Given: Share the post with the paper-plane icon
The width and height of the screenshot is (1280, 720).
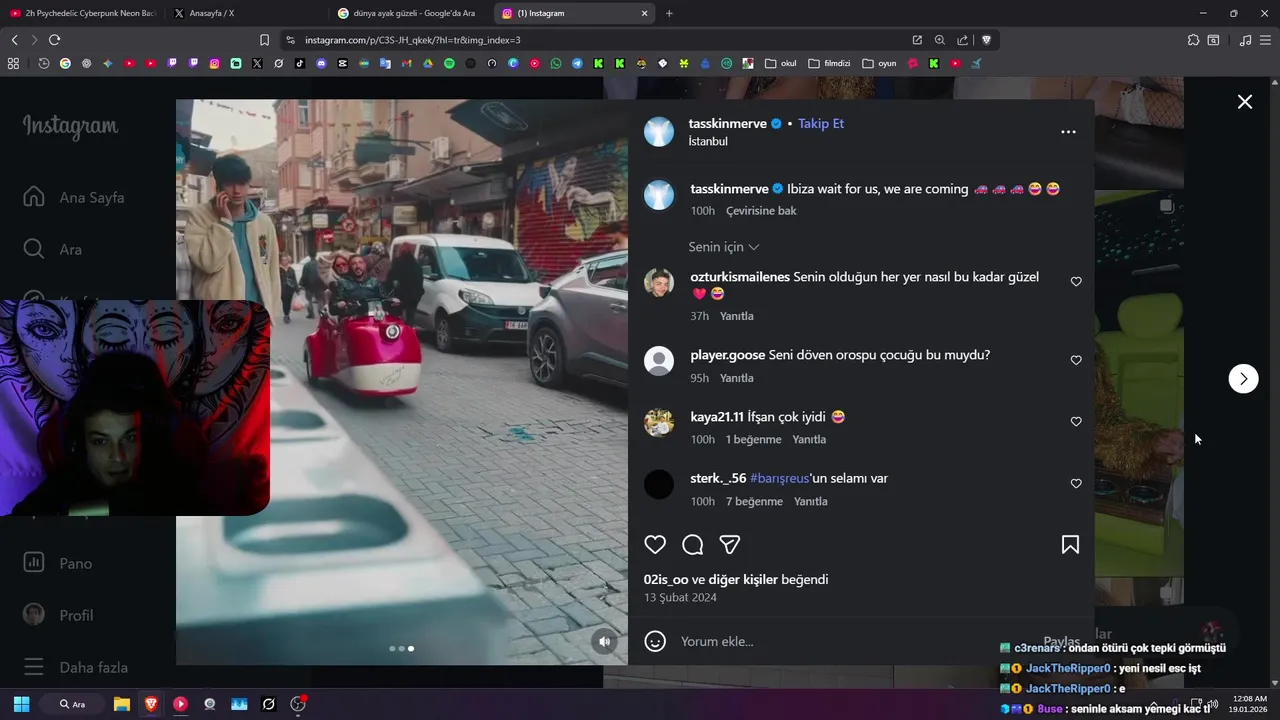Looking at the screenshot, I should 730,545.
